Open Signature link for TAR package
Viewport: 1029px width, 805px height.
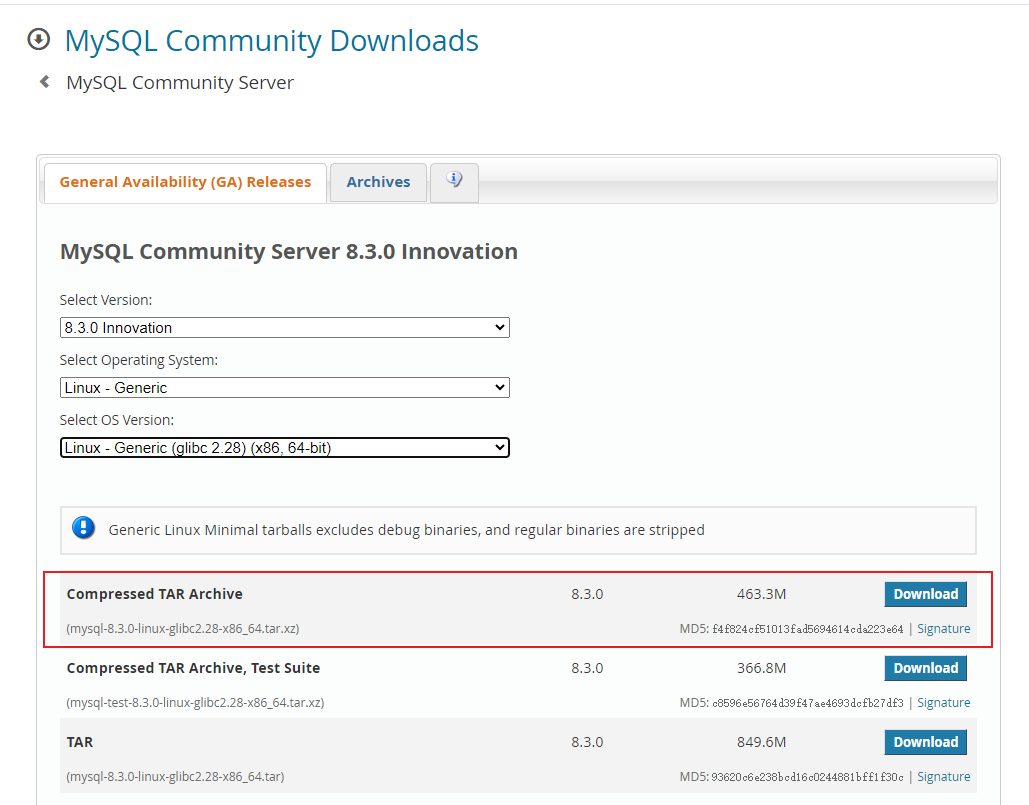point(944,777)
